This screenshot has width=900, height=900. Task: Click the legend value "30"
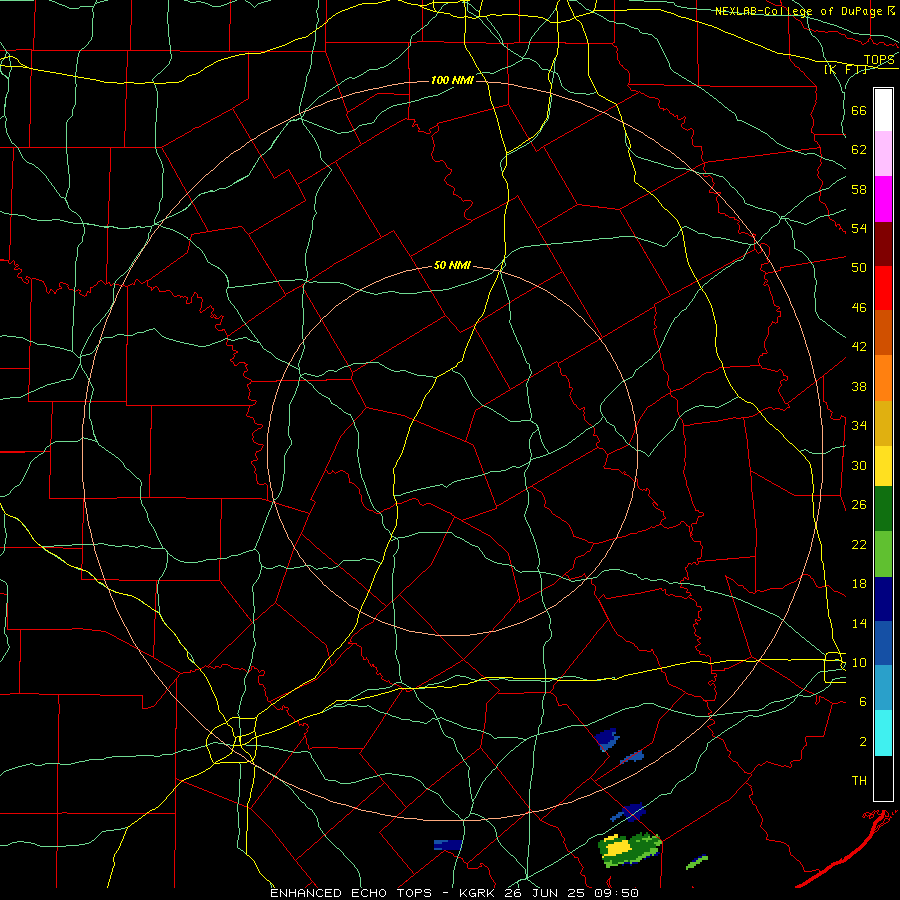(x=859, y=465)
